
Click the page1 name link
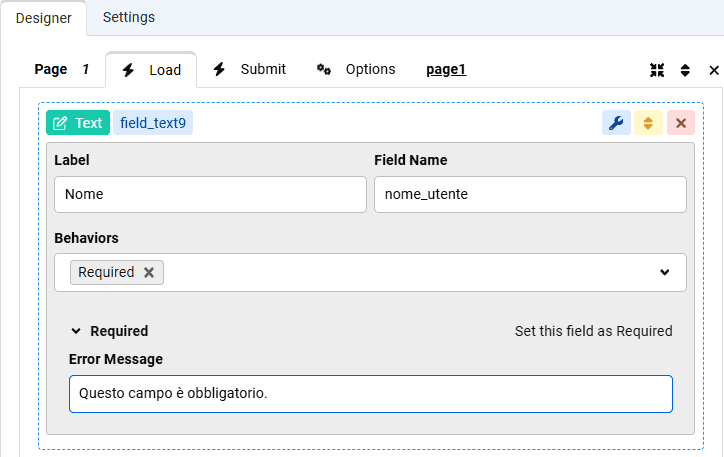446,69
